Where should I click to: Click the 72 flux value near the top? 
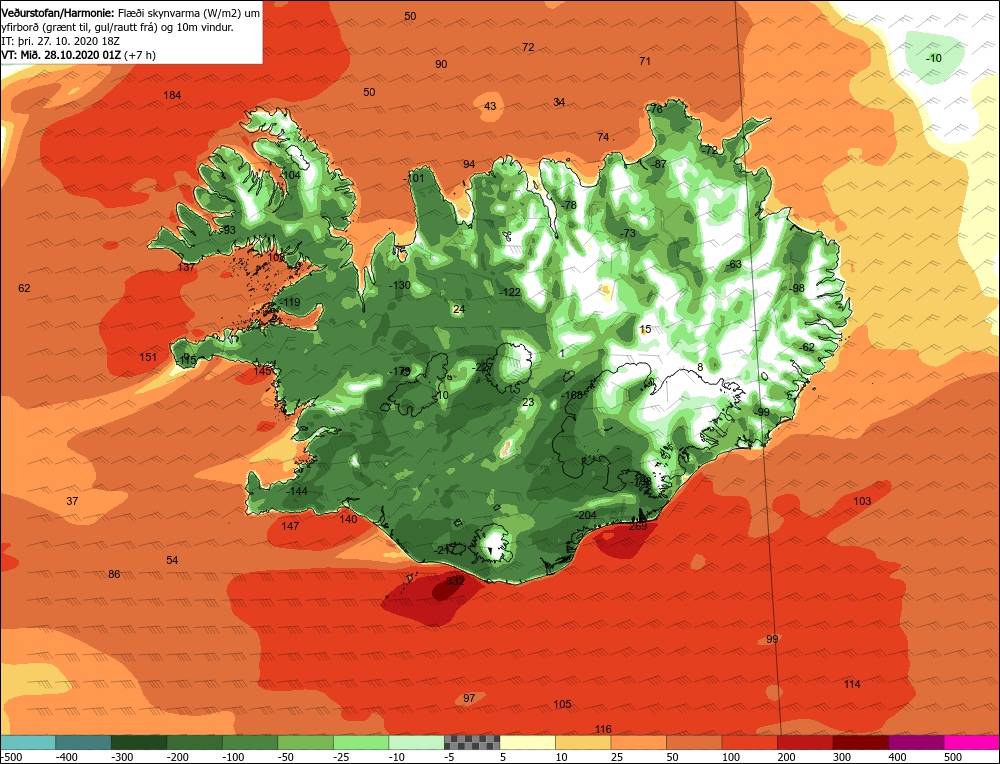pos(528,47)
